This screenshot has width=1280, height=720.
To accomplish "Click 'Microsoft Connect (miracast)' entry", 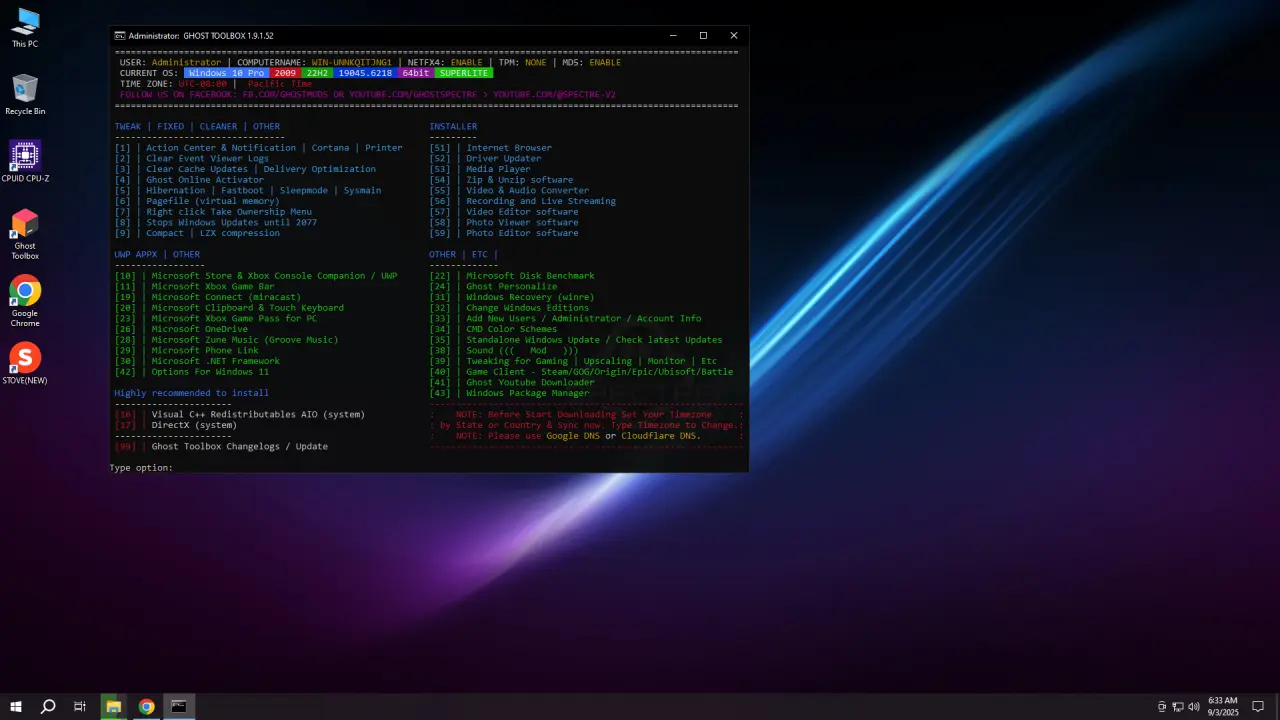I will pyautogui.click(x=207, y=297).
